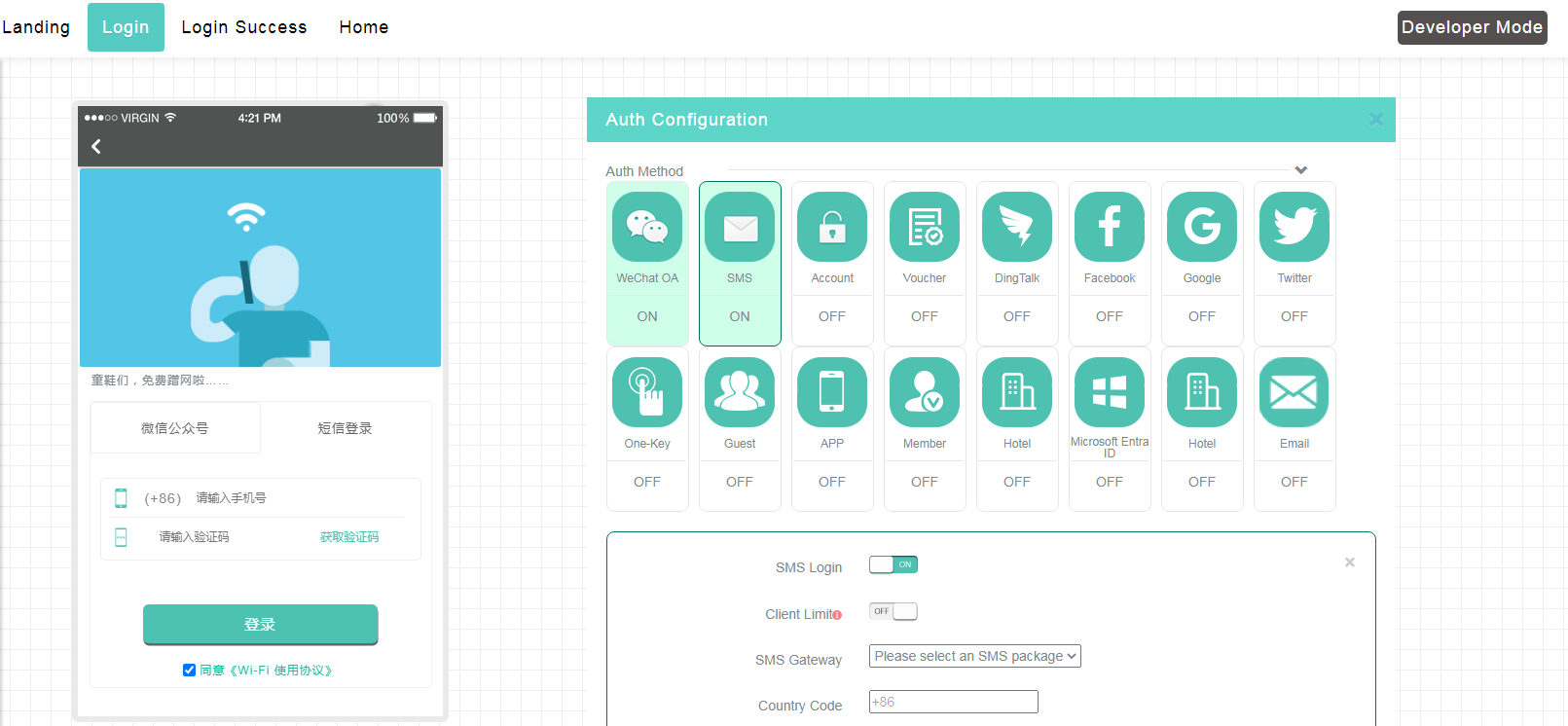Pick the Facebook auth icon
The width and height of the screenshot is (1568, 726).
tap(1110, 227)
